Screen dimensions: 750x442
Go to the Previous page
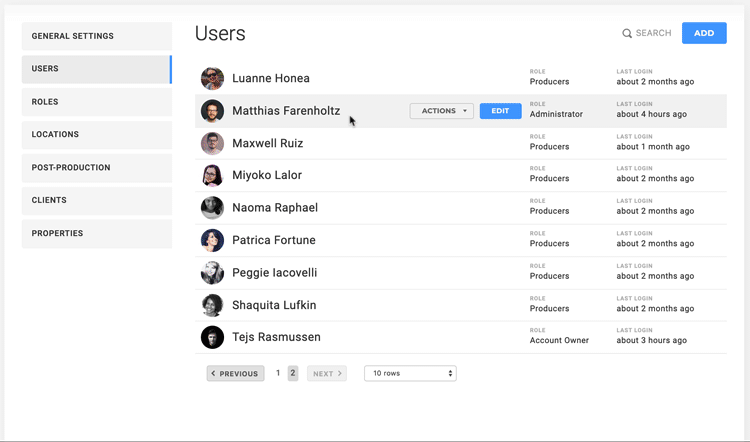coord(236,373)
